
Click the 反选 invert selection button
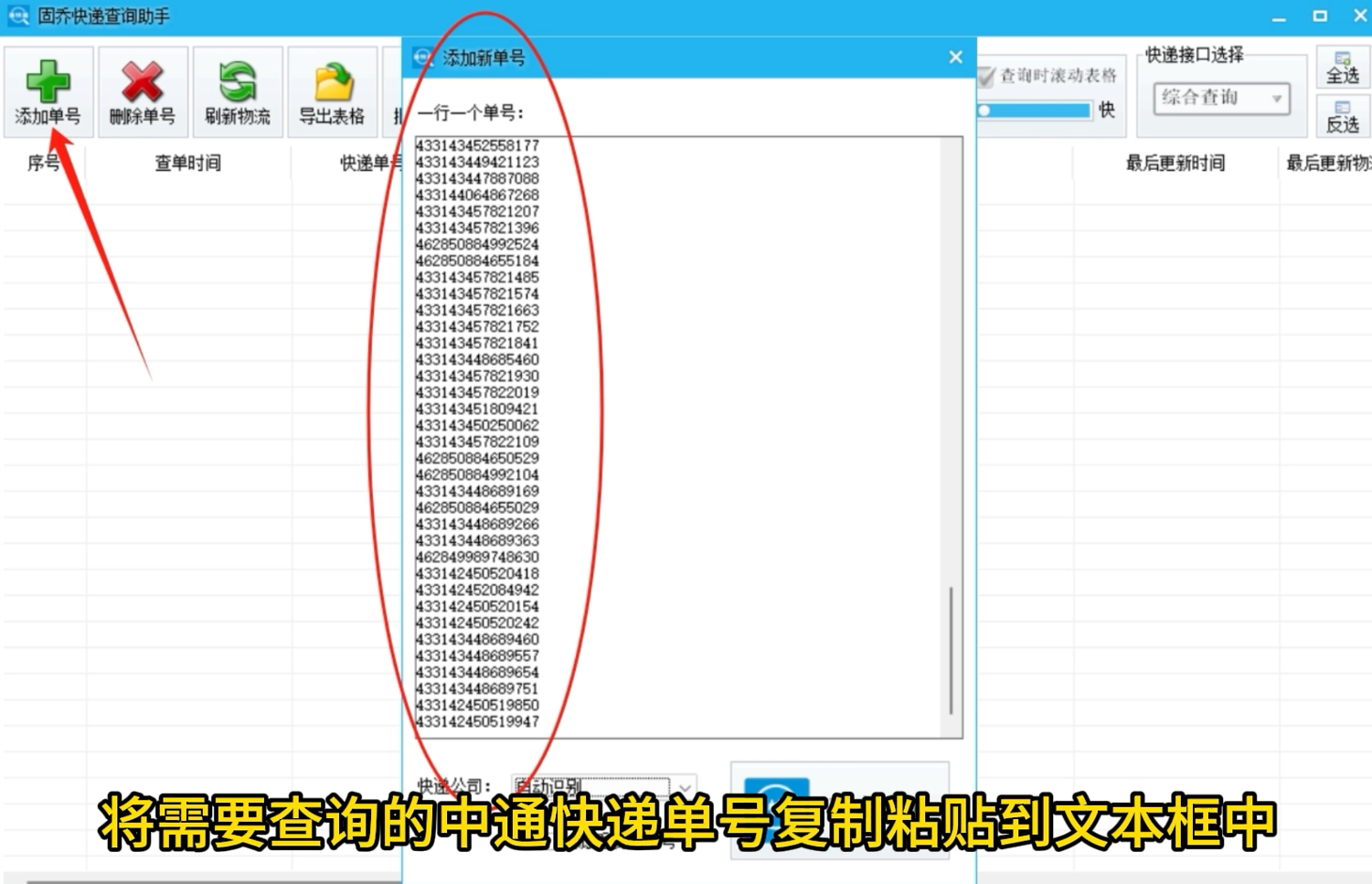coord(1343,115)
